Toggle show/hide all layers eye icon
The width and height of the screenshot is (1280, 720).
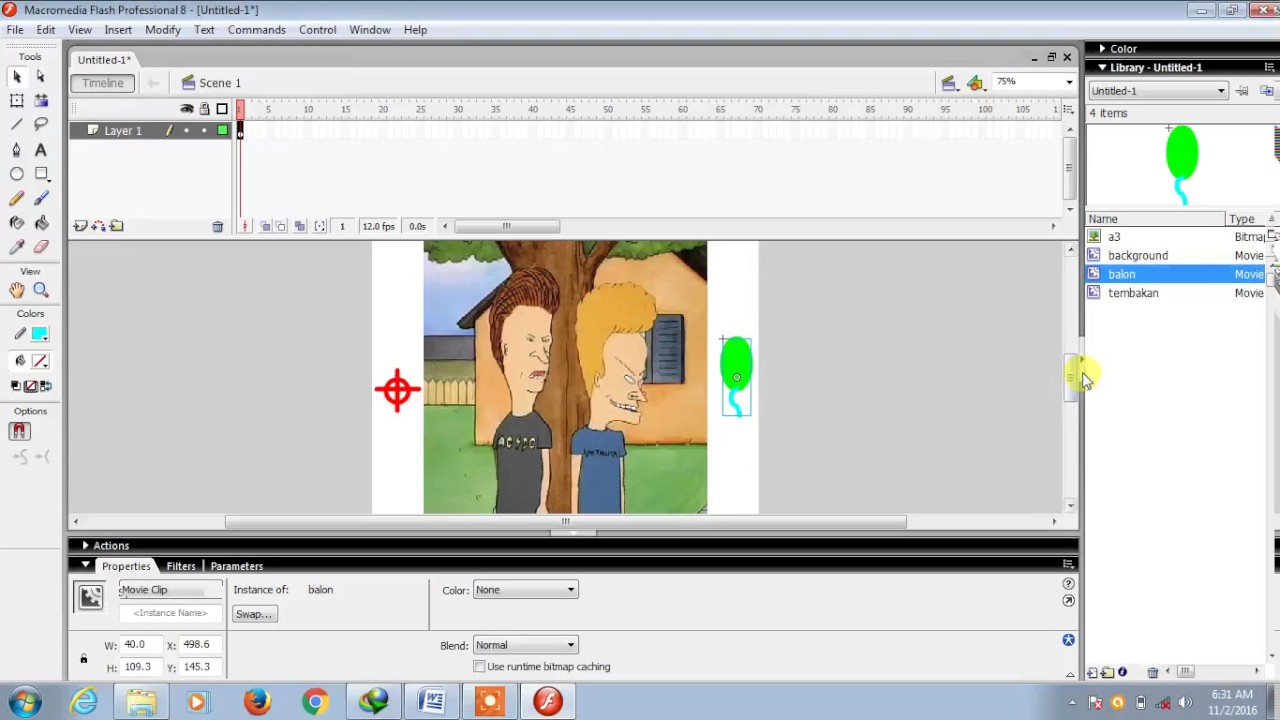[x=186, y=109]
